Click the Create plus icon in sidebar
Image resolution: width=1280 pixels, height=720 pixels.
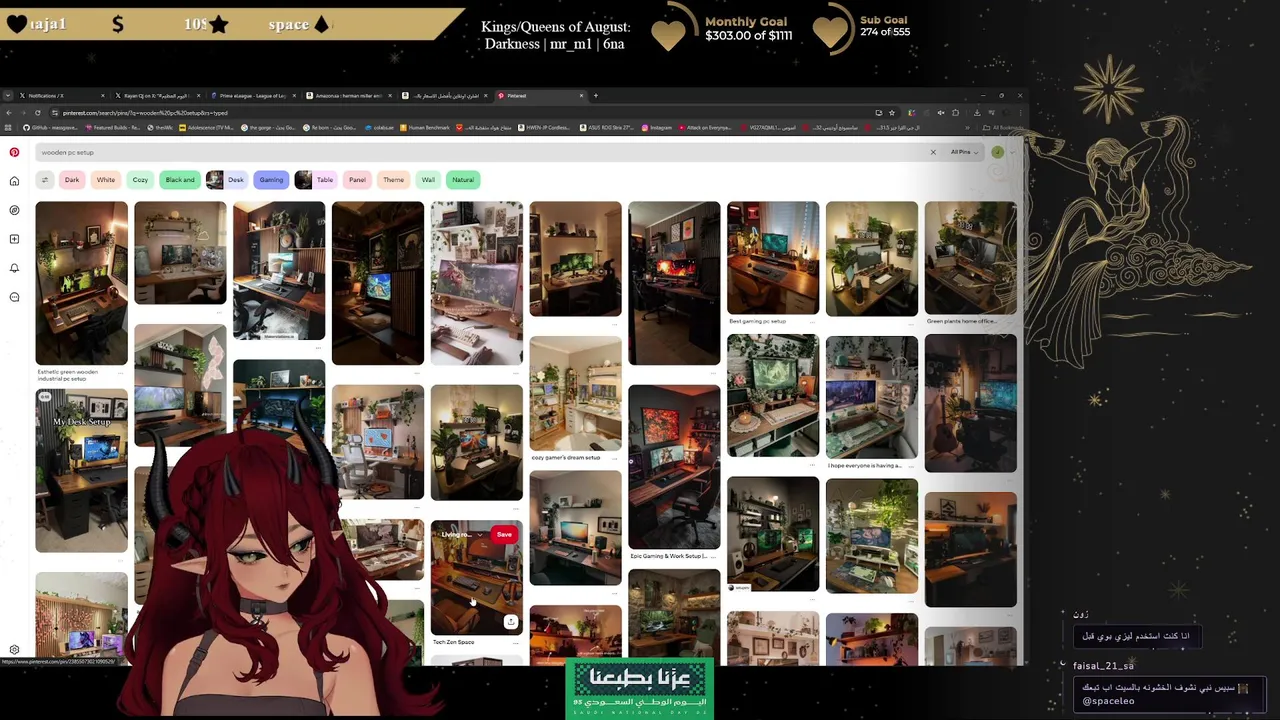pyautogui.click(x=14, y=239)
